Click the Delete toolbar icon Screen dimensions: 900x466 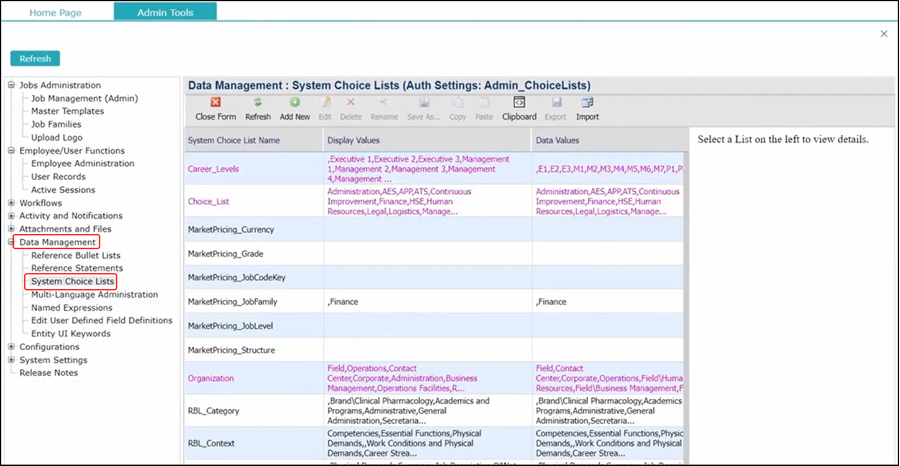351,103
